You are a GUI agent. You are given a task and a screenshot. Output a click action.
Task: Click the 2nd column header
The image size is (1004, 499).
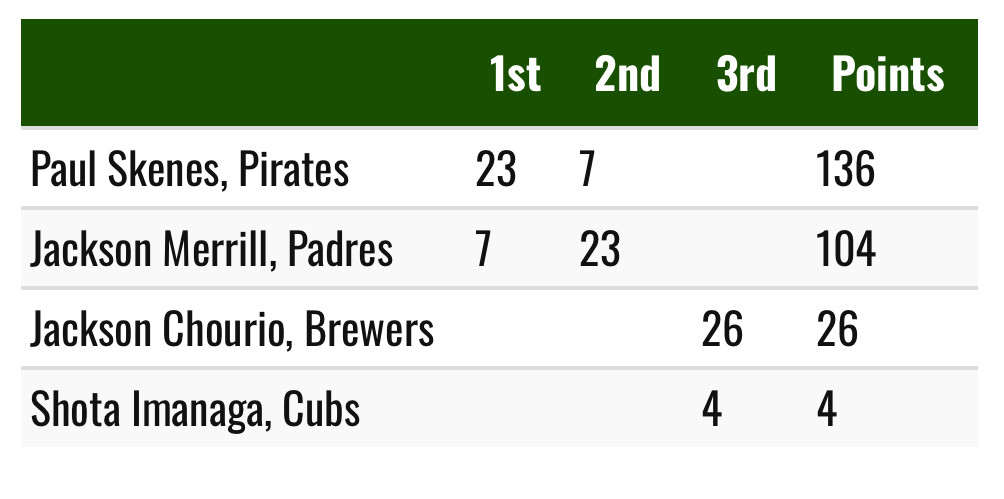(627, 74)
